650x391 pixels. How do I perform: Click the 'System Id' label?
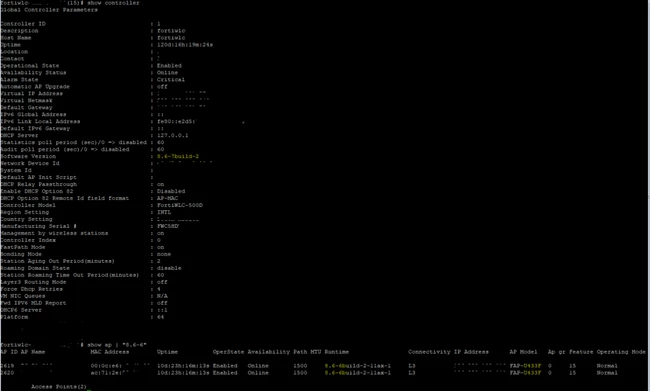tap(16, 170)
